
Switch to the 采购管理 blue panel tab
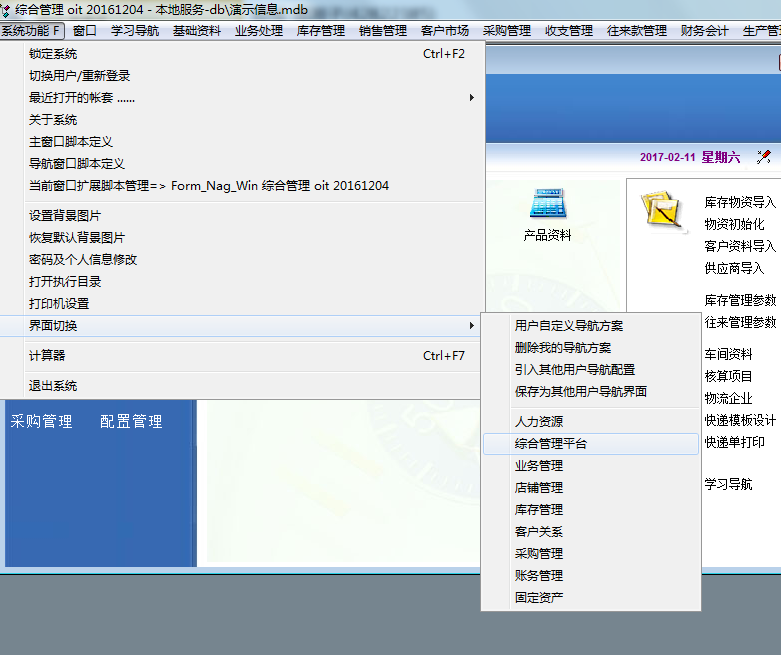[x=41, y=422]
